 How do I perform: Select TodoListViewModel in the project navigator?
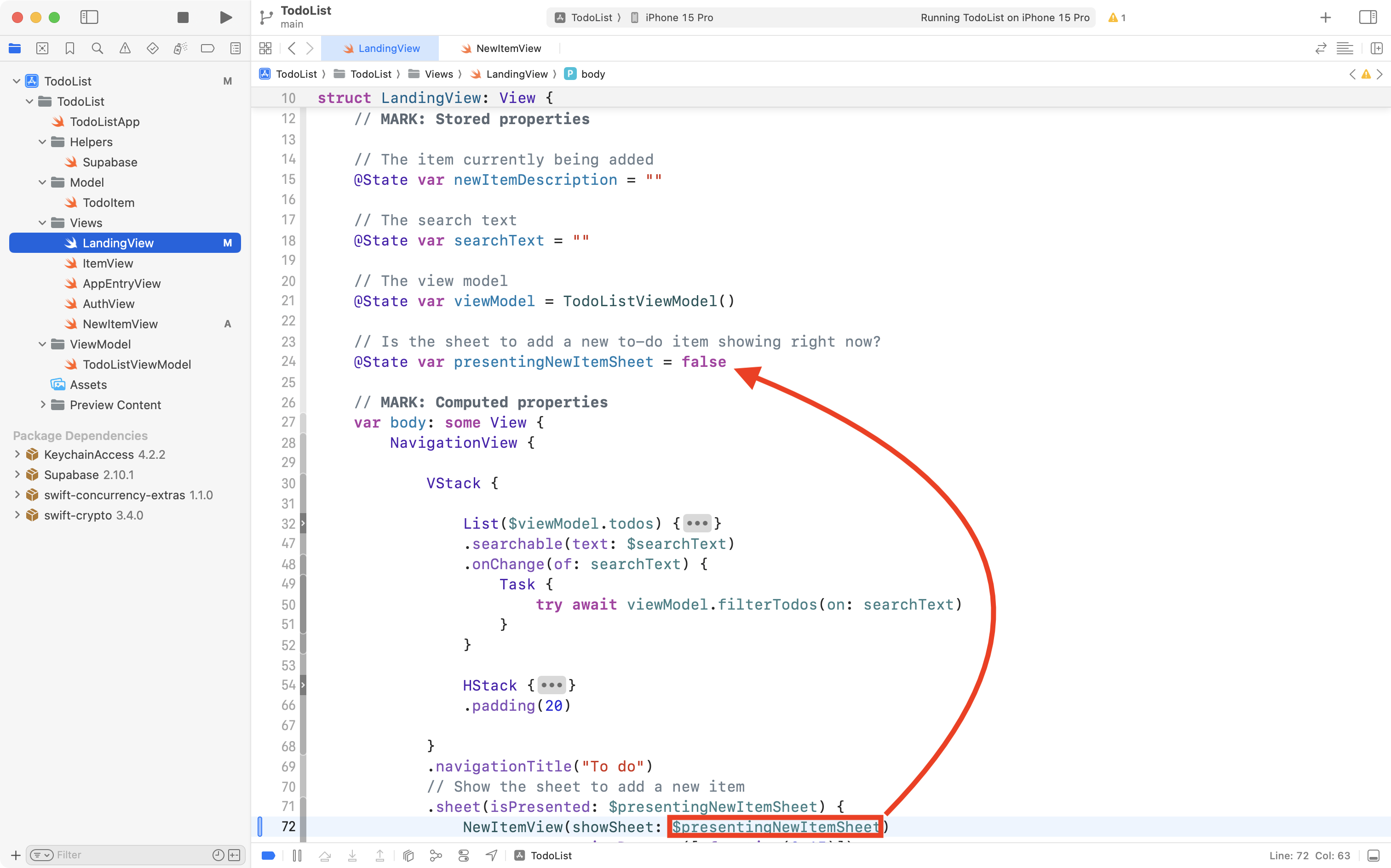pos(137,364)
